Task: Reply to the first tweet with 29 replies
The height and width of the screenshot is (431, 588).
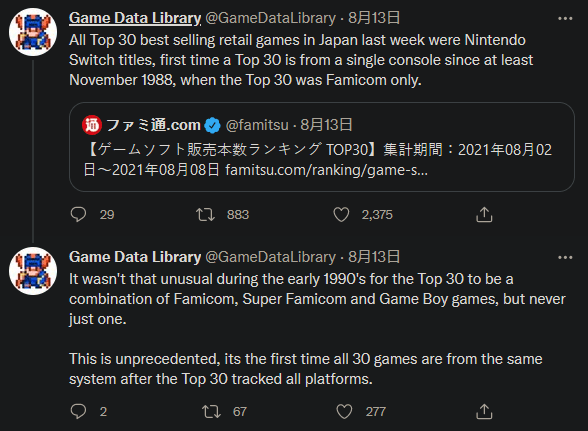Action: click(78, 215)
